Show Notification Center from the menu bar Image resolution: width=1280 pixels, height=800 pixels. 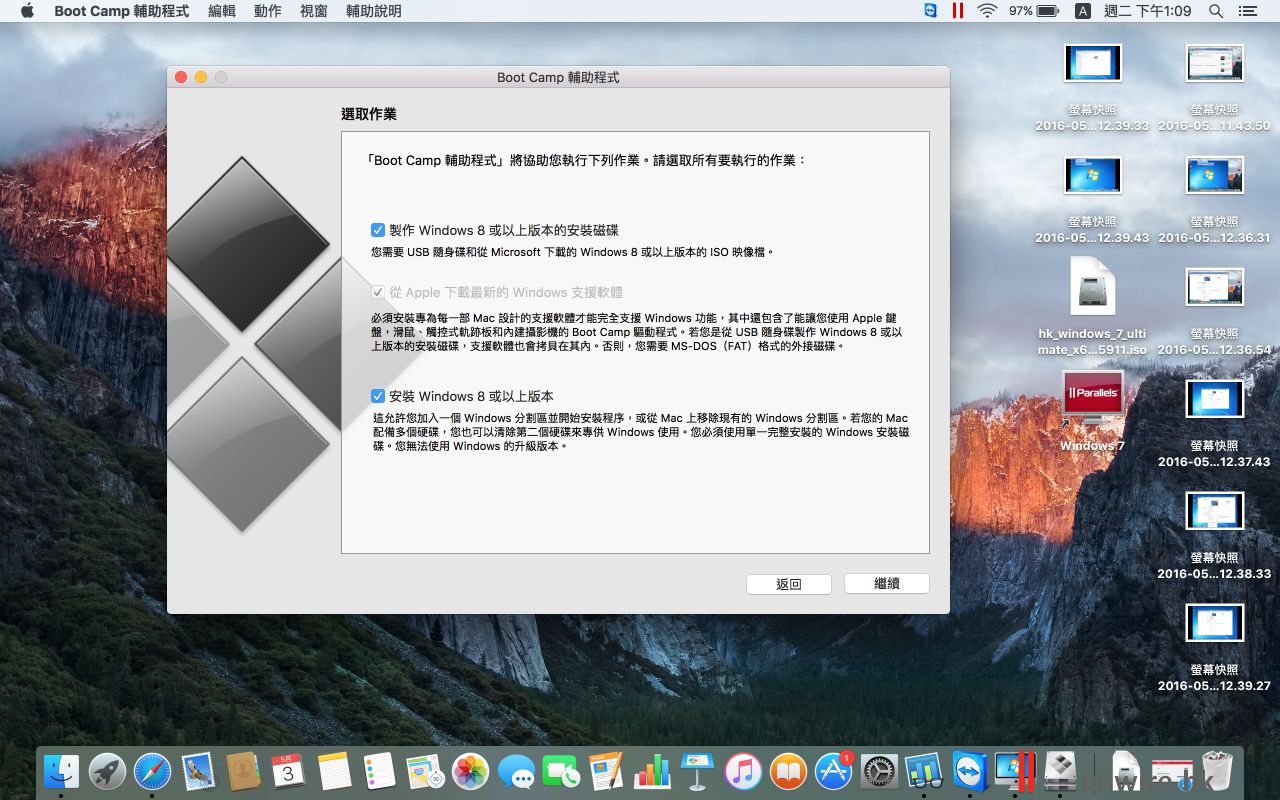coord(1247,11)
